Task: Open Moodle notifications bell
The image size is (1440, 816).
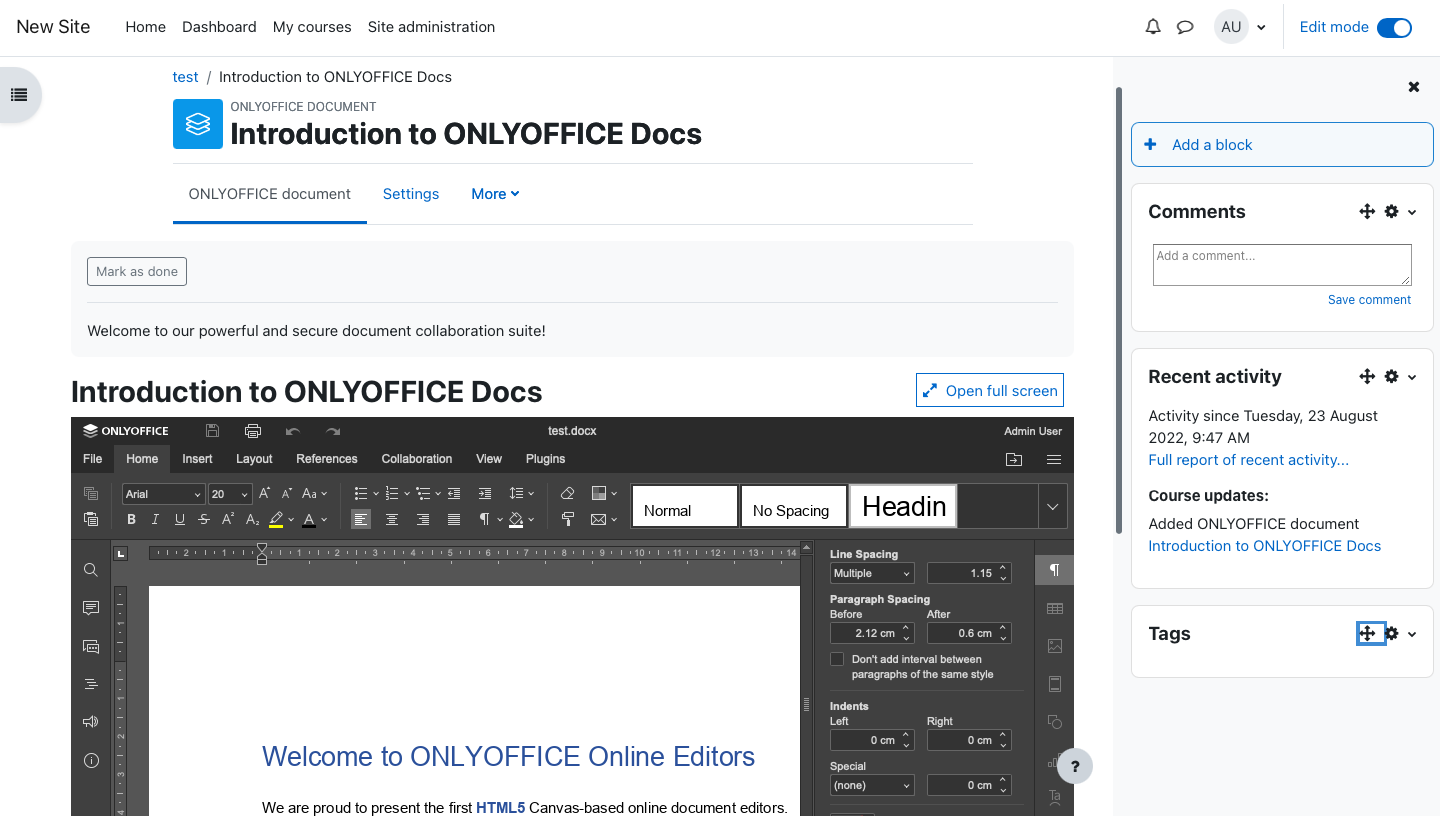Action: (1153, 27)
